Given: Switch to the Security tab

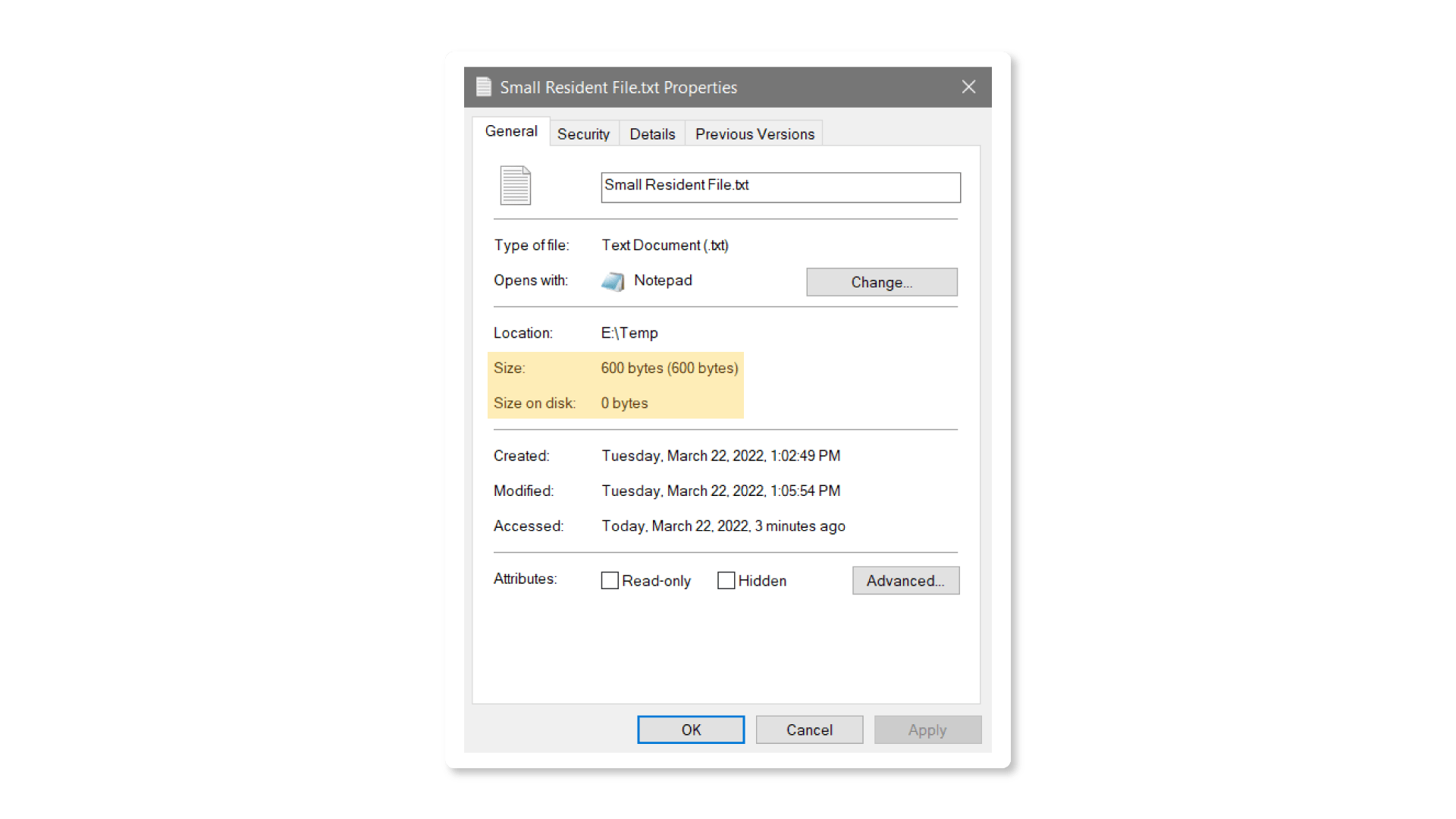Looking at the screenshot, I should [583, 134].
